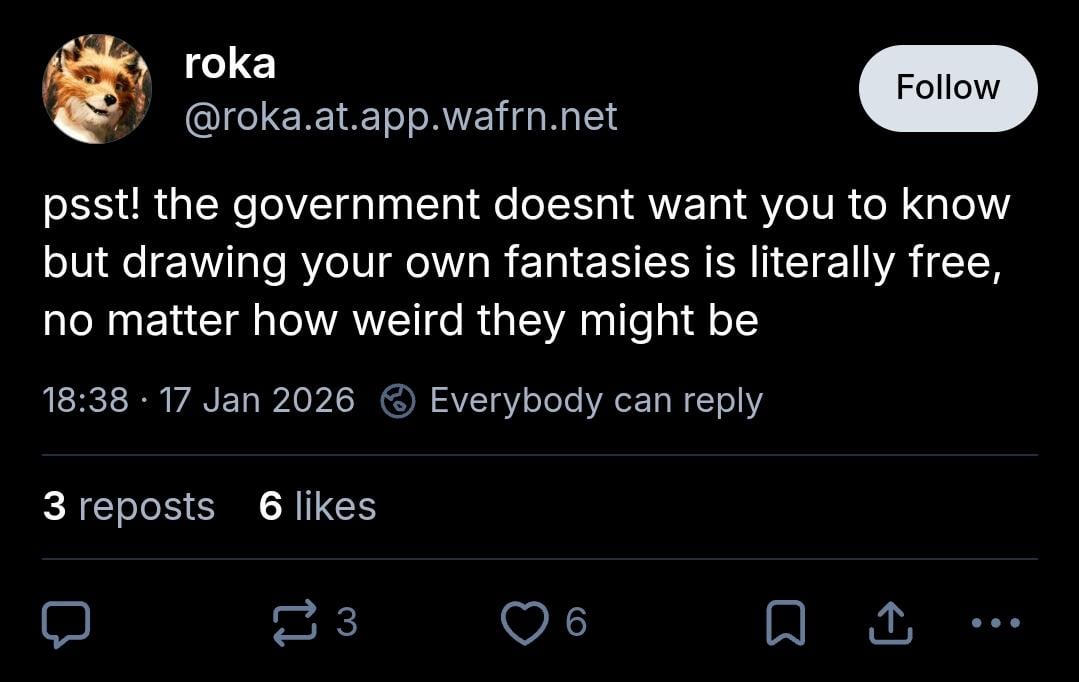The height and width of the screenshot is (682, 1079).
Task: View the list of 3 reposts
Action: tap(129, 507)
